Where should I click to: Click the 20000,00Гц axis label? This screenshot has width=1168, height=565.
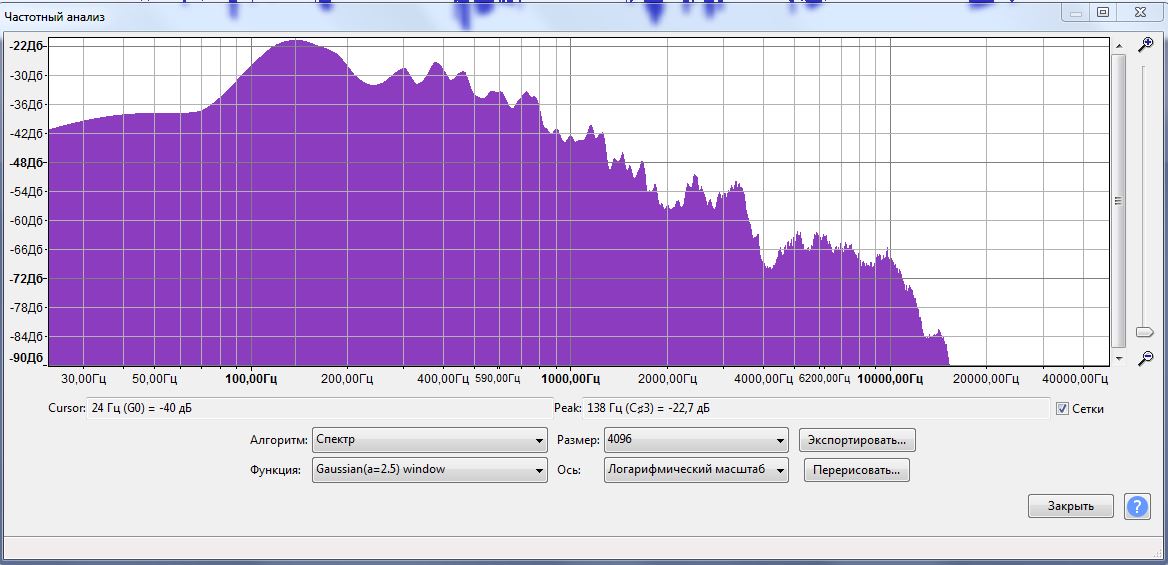[986, 379]
